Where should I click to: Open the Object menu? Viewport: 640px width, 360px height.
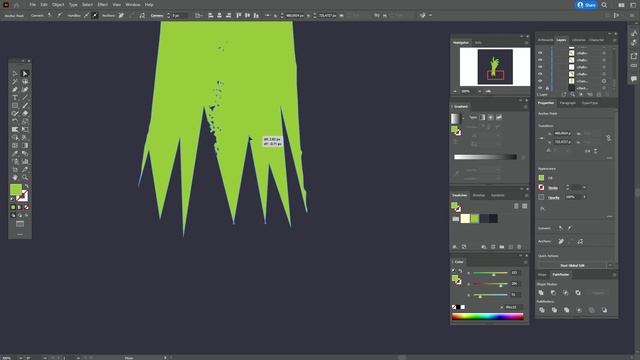pyautogui.click(x=58, y=5)
